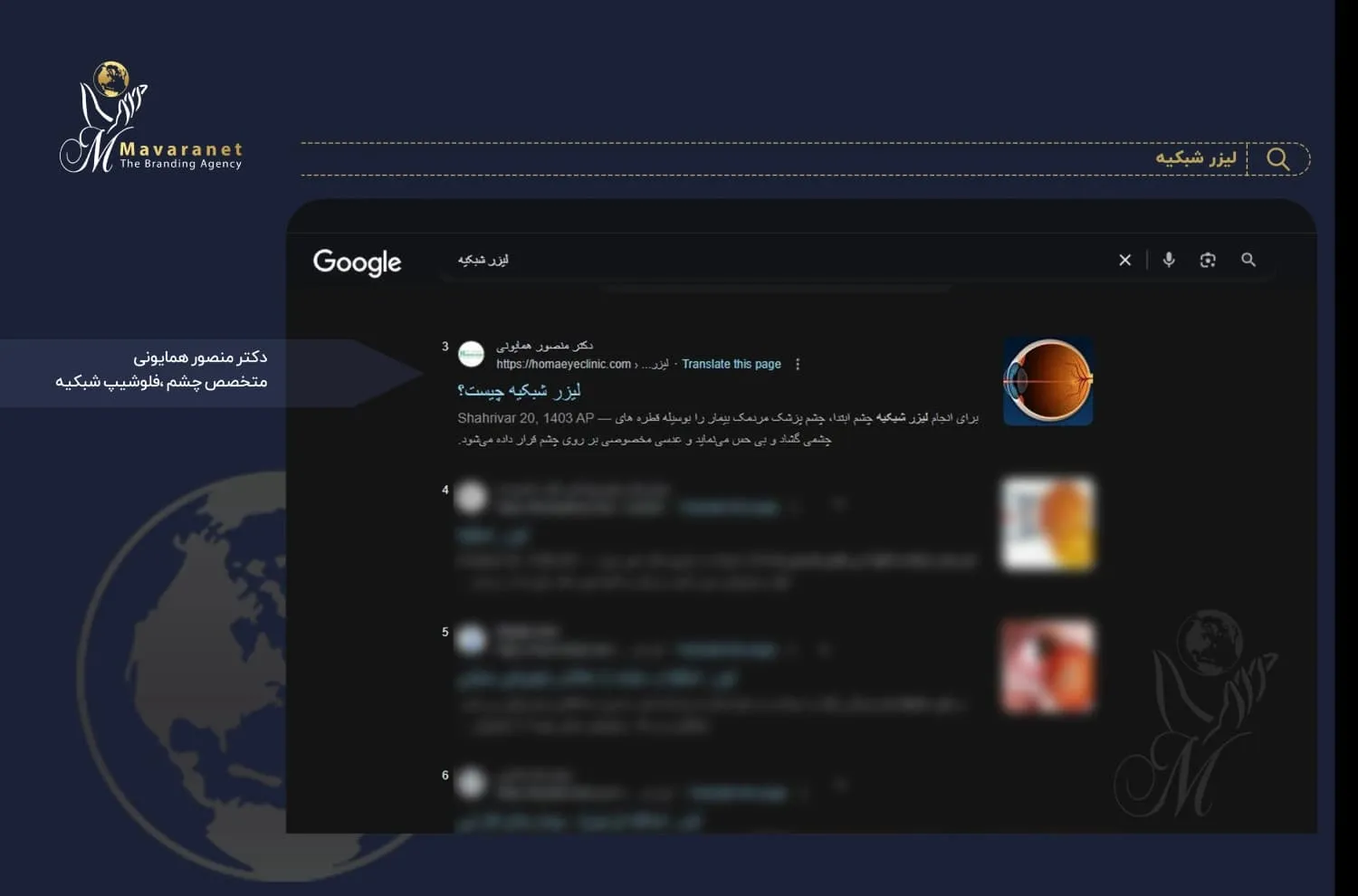Click the magnifier search icon in the Google search box
The width and height of the screenshot is (1358, 896).
[1248, 260]
